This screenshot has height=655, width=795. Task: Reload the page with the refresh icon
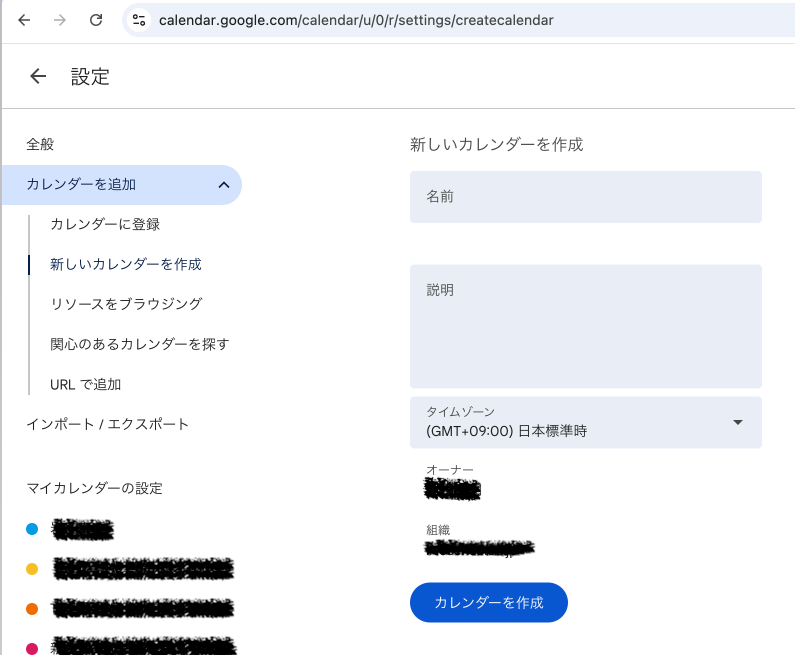[x=96, y=20]
